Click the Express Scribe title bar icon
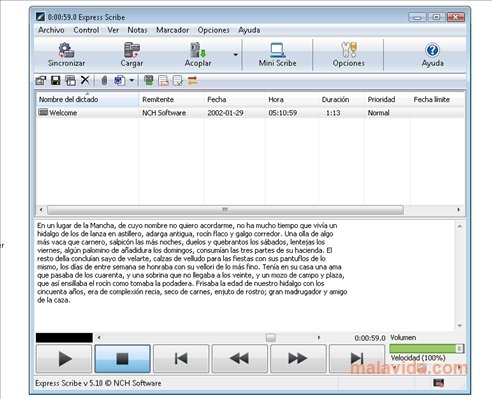The height and width of the screenshot is (399, 492). [x=40, y=17]
